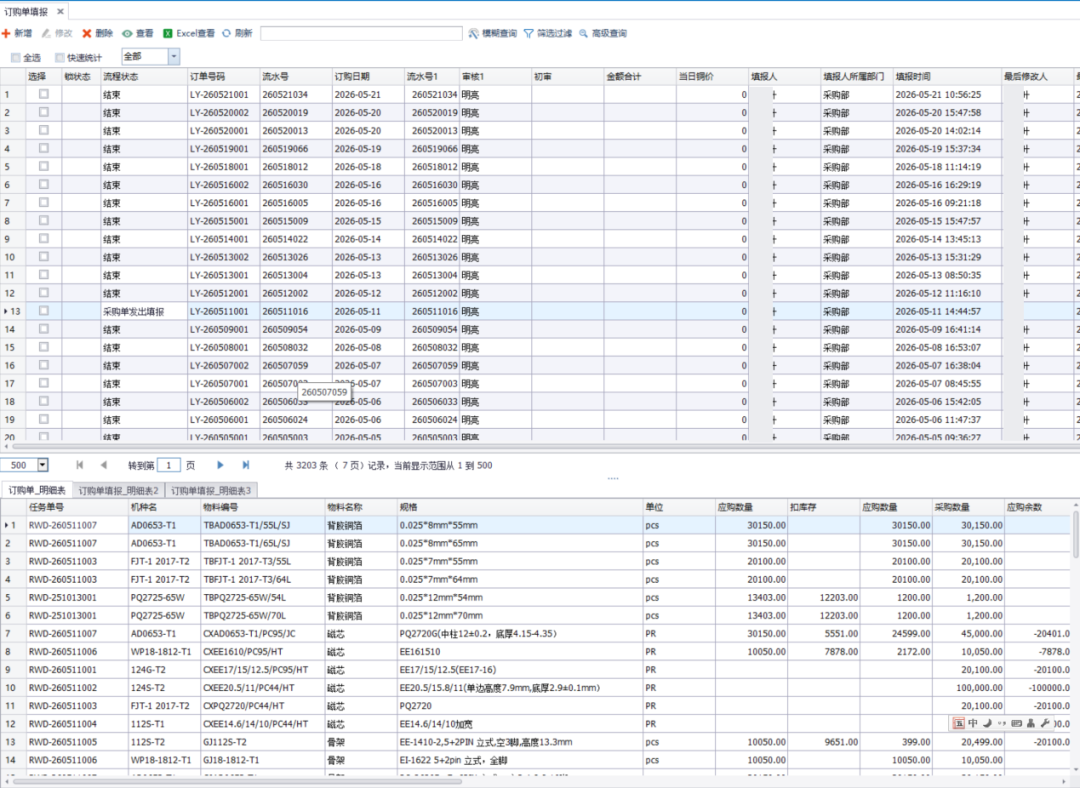
Task: Open 筛选过滤 filter funnel
Action: pos(548,33)
